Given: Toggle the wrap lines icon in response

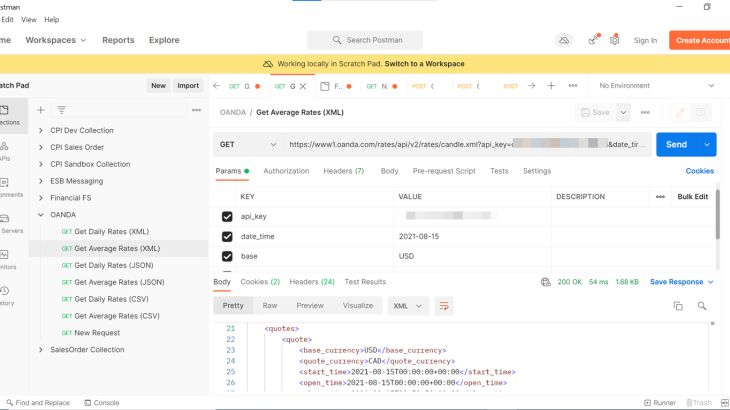Looking at the screenshot, I should click(444, 306).
